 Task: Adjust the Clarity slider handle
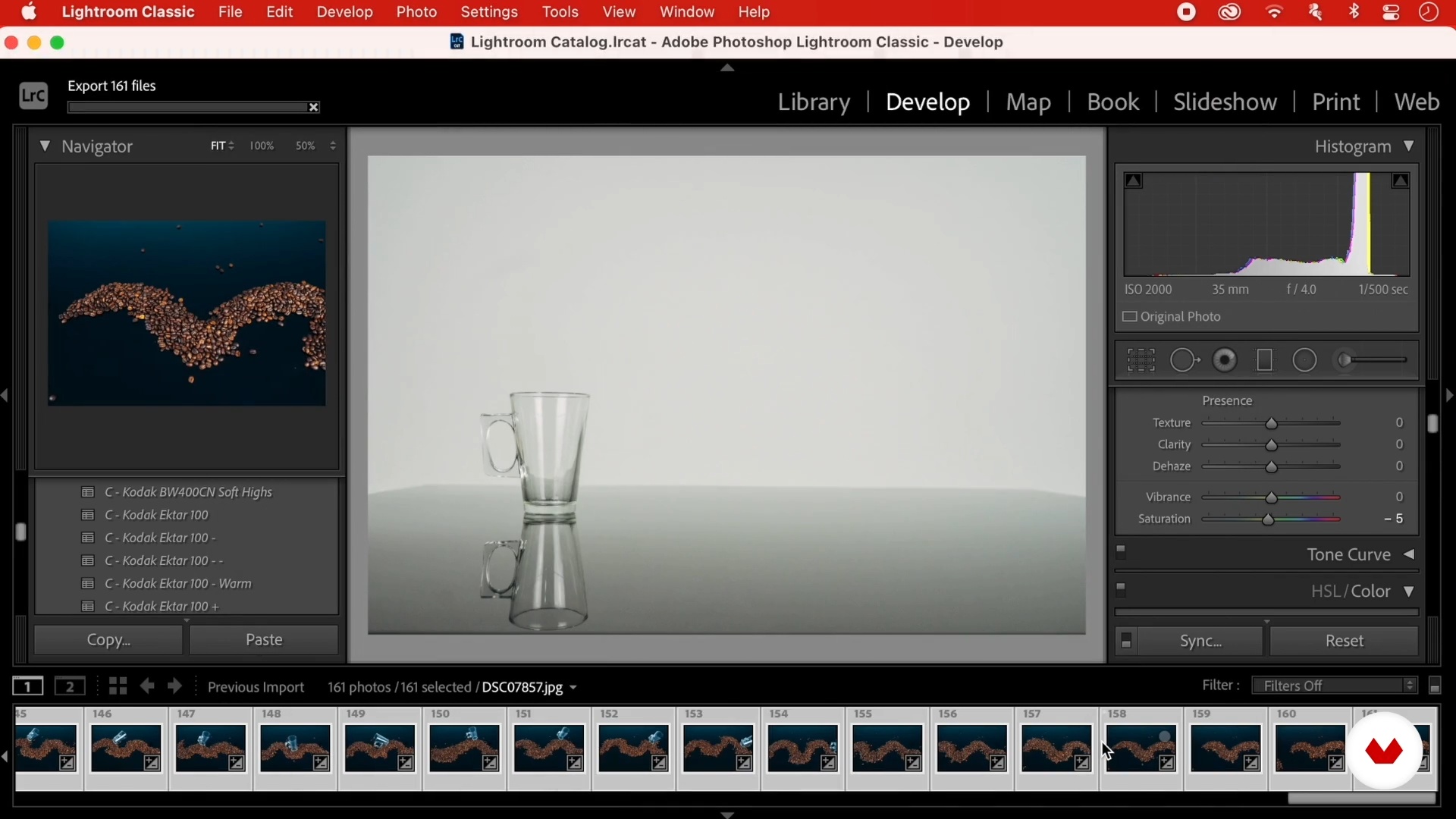pyautogui.click(x=1272, y=445)
